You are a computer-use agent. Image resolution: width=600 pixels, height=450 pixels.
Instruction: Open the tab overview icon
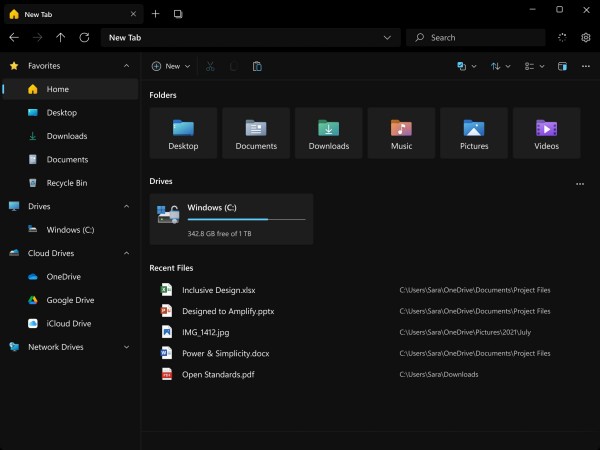click(178, 14)
